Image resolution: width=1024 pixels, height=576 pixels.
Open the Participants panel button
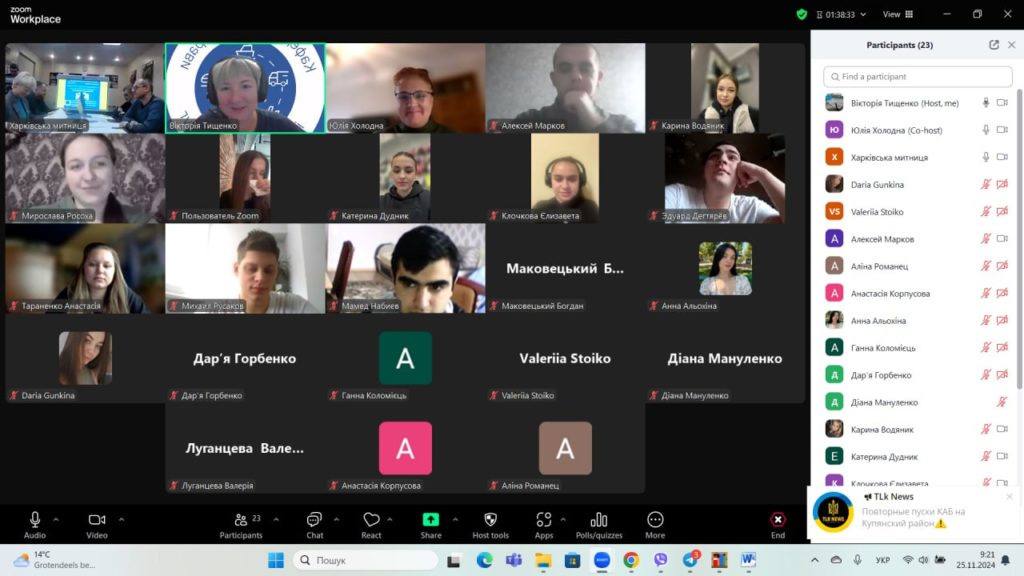tap(241, 524)
